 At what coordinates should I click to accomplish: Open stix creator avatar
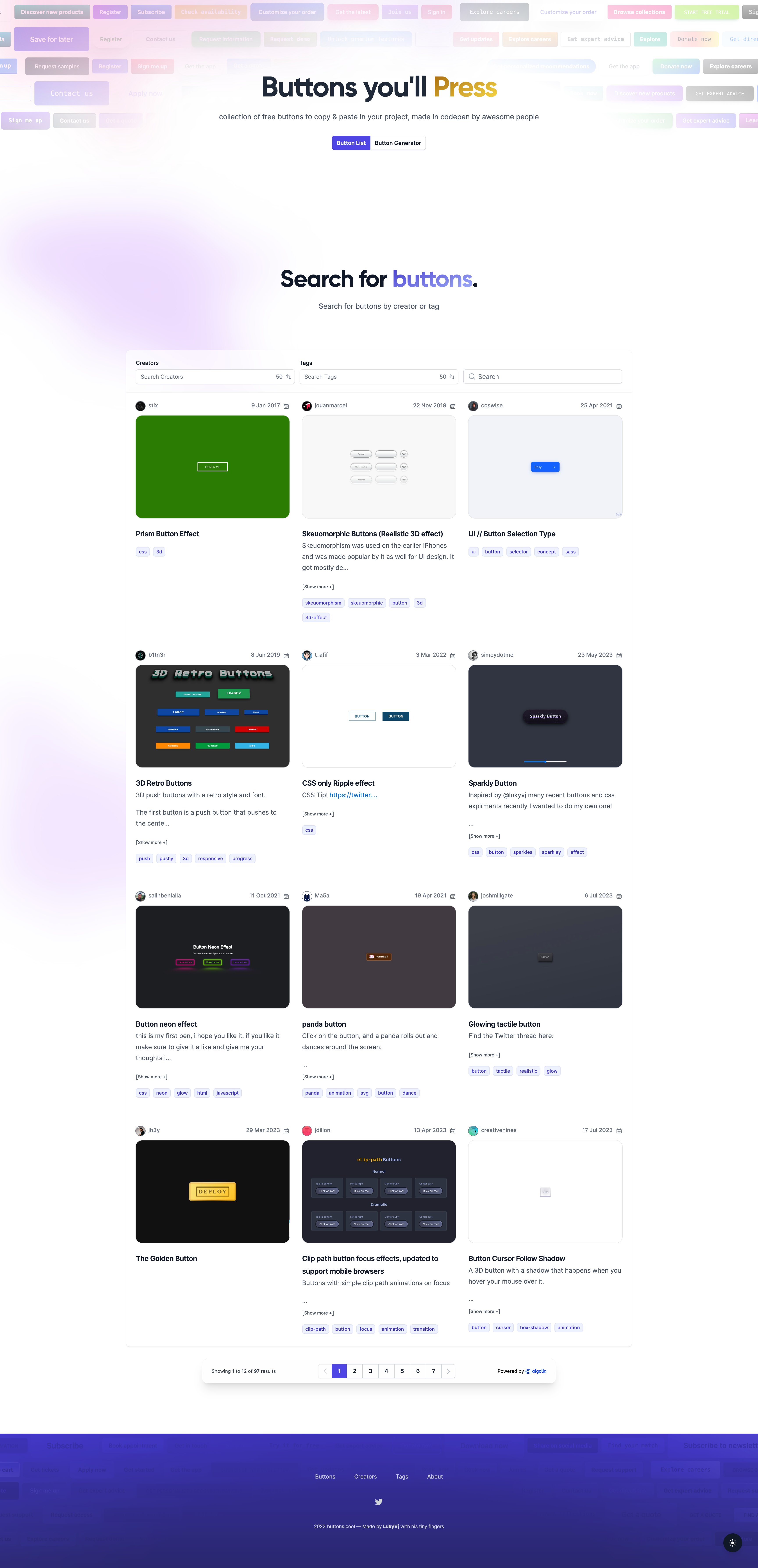(x=141, y=406)
